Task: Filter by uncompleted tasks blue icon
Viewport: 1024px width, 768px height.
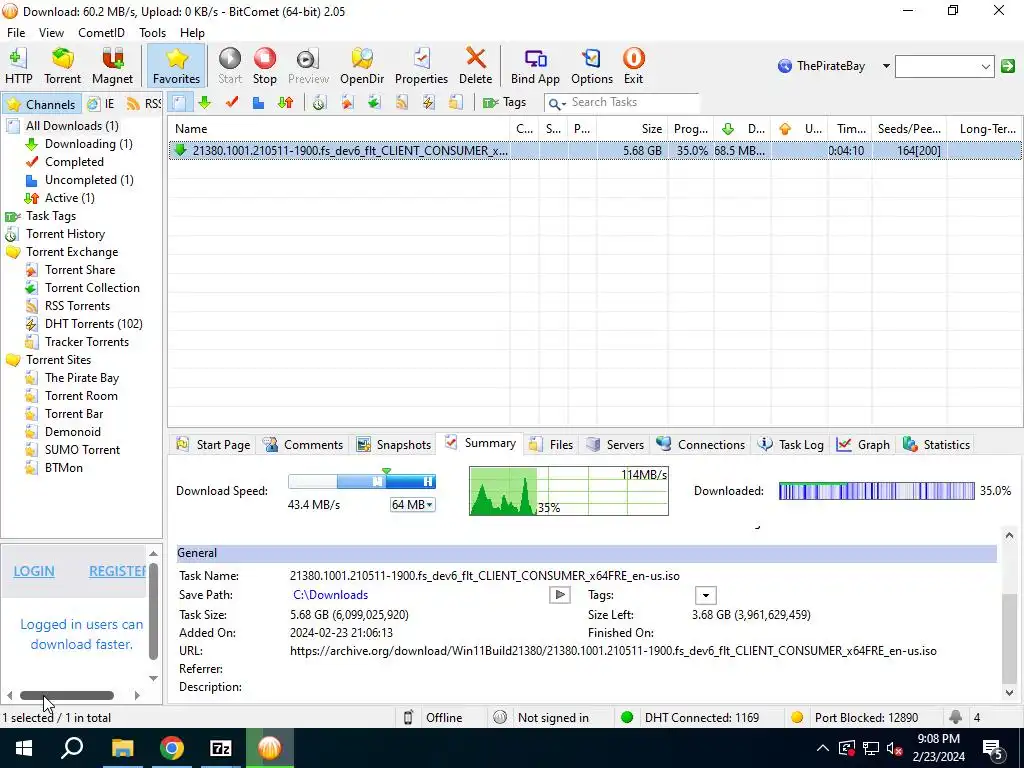Action: [258, 103]
